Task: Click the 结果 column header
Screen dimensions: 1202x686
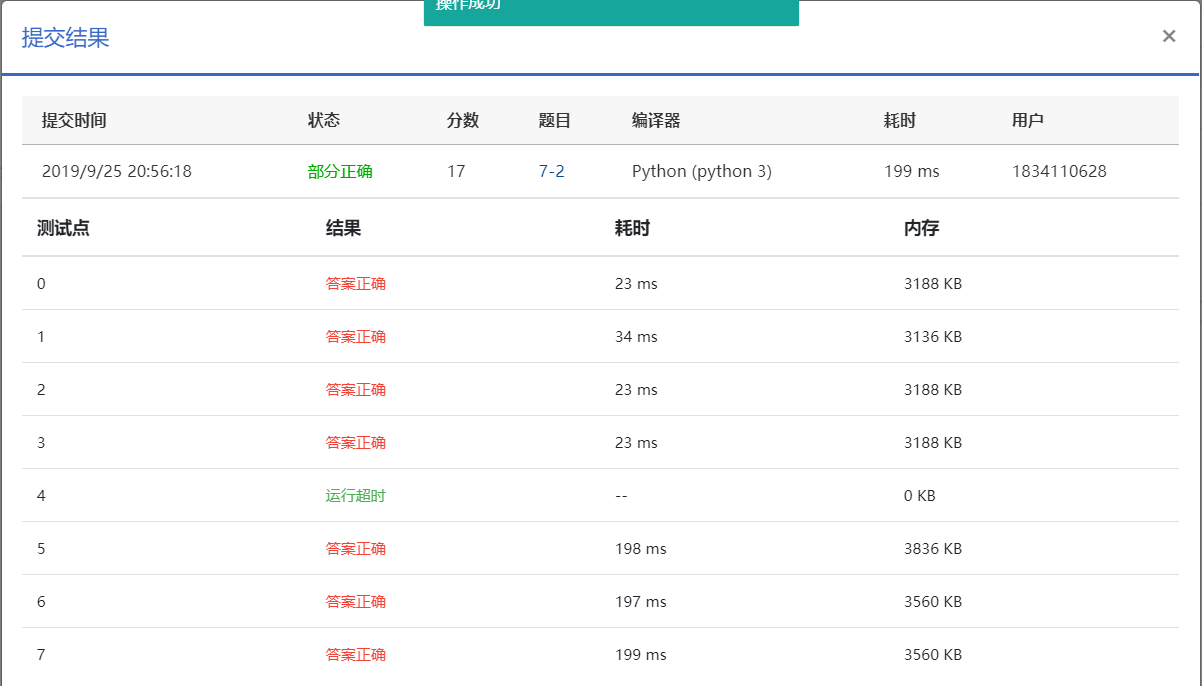Action: (343, 228)
